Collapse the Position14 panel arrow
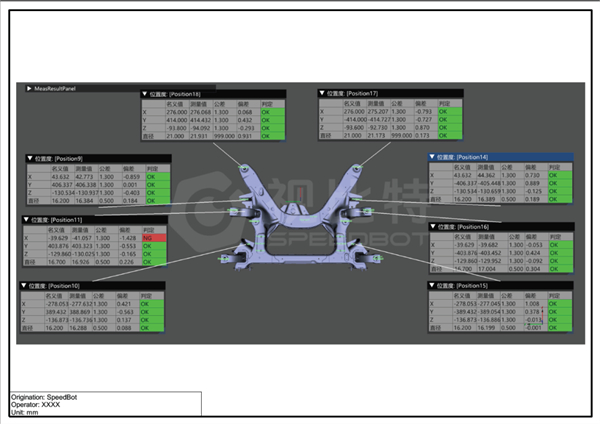The height and width of the screenshot is (424, 600). click(x=433, y=157)
